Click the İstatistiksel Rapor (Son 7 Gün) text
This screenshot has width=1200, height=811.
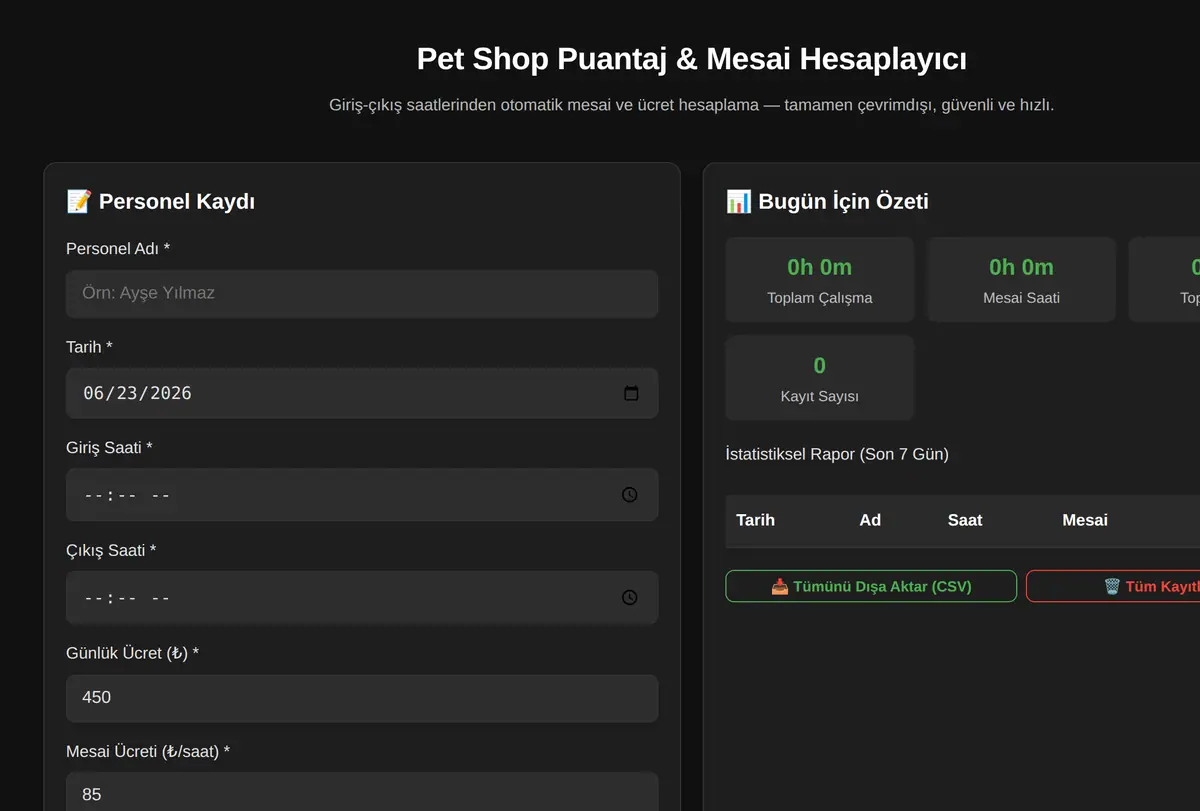837,454
